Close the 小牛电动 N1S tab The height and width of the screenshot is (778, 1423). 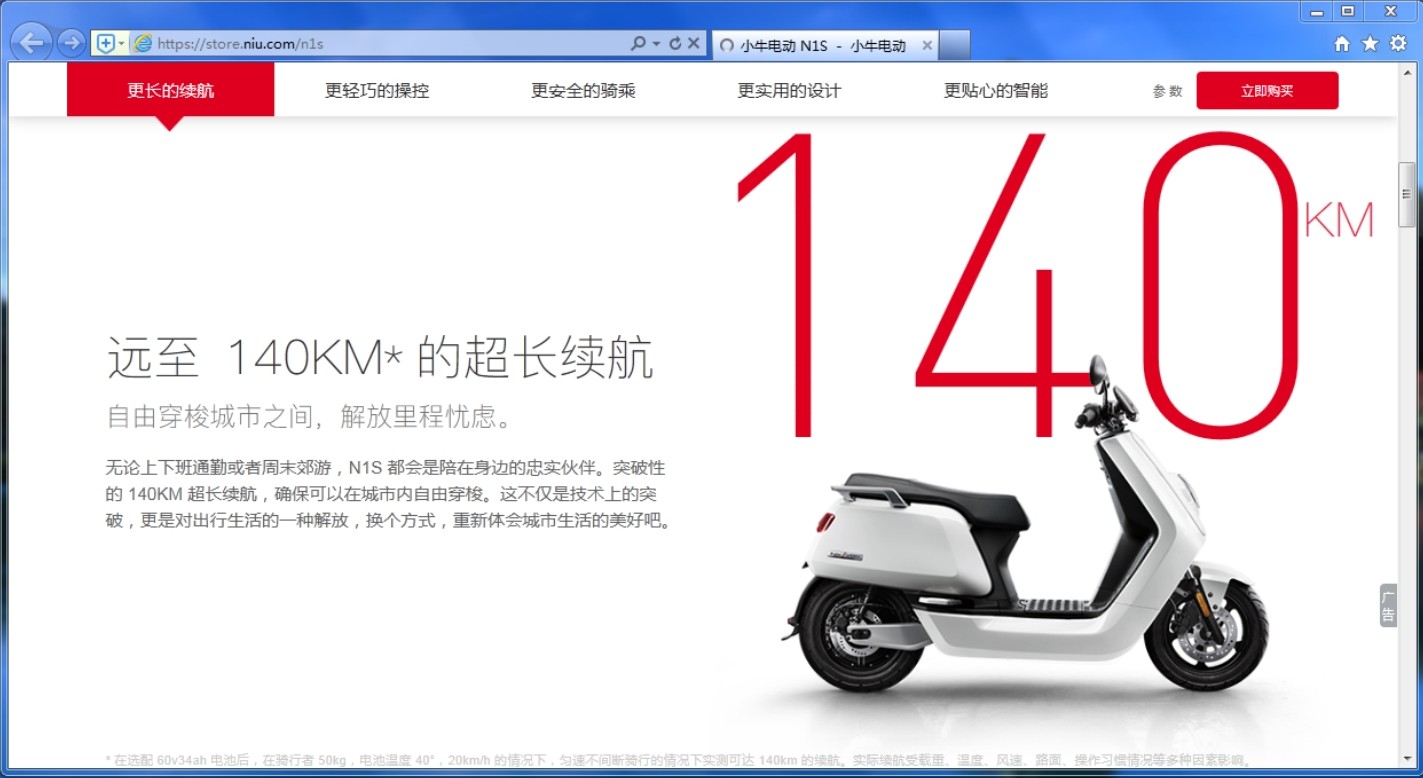[927, 45]
